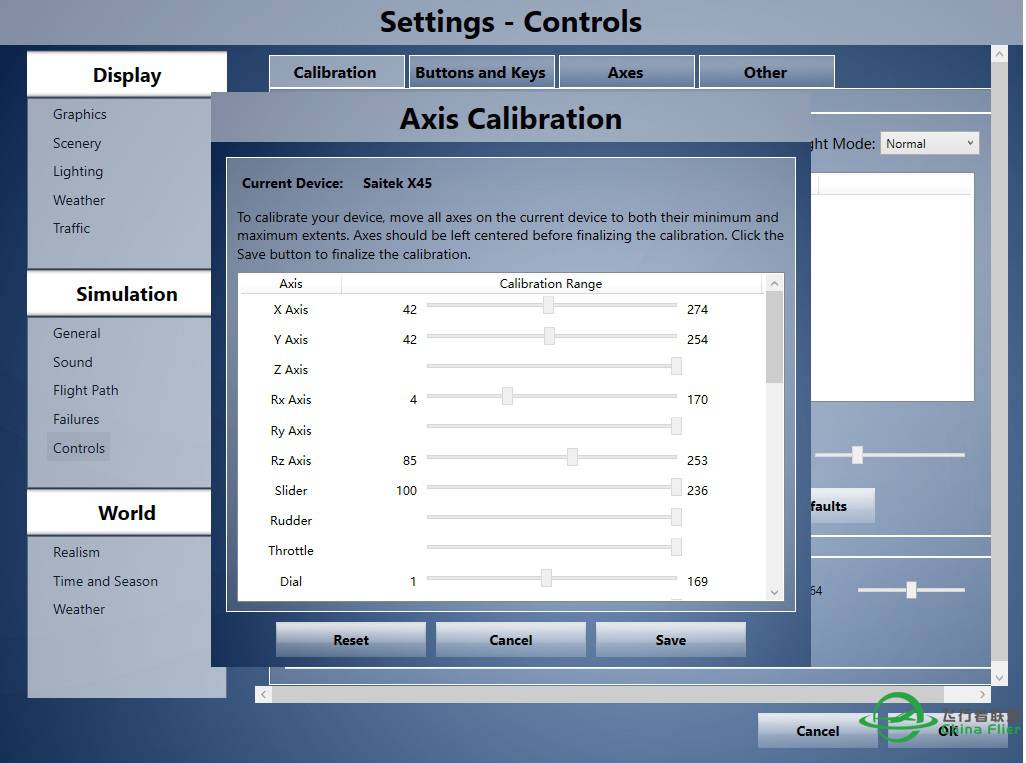Open the Axes tab
The image size is (1026, 763).
pyautogui.click(x=626, y=72)
